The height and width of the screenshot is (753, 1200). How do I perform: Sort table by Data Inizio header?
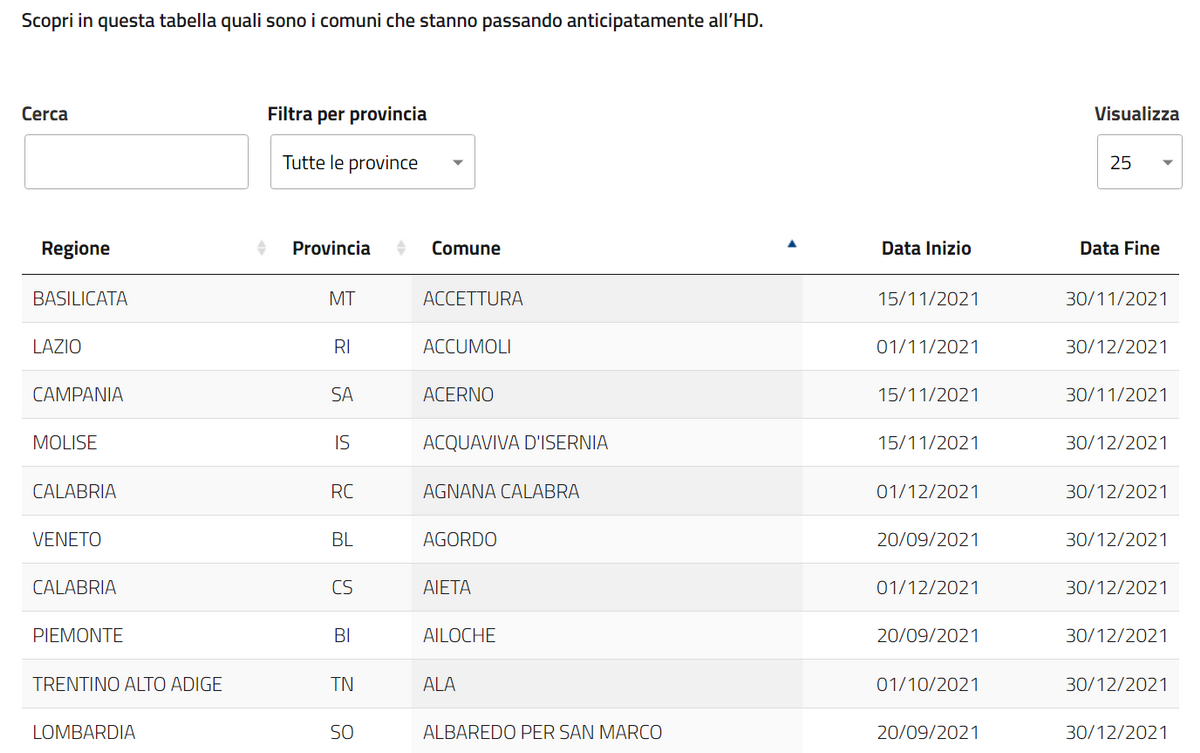point(925,248)
